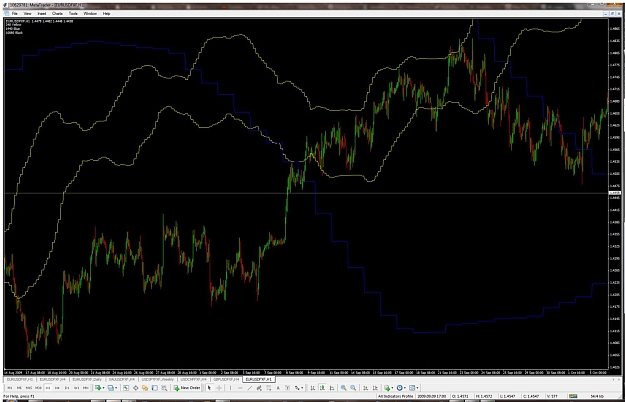Click the MetaTrader application icon in menu bar
625x402 pixels.
pos(8,14)
